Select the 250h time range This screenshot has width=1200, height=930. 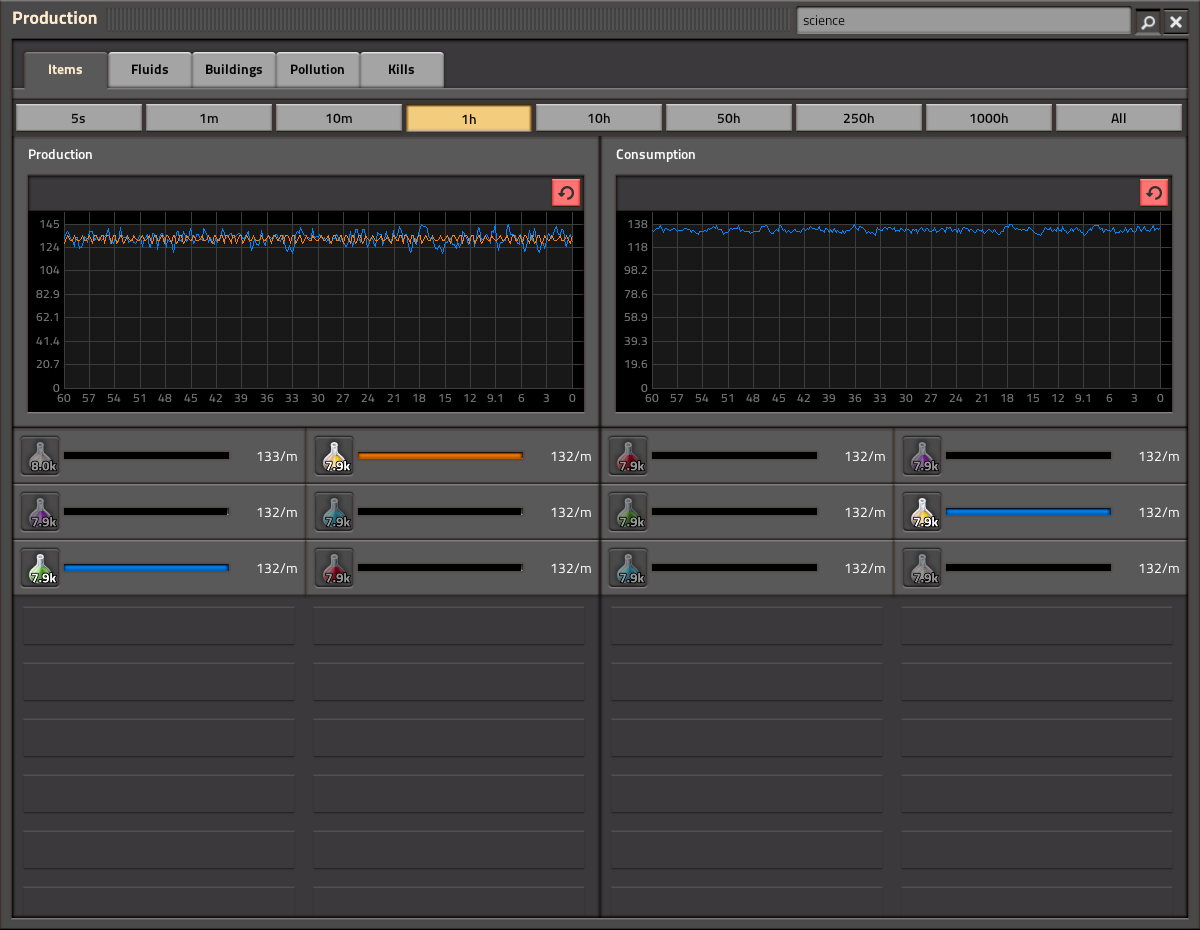point(859,118)
